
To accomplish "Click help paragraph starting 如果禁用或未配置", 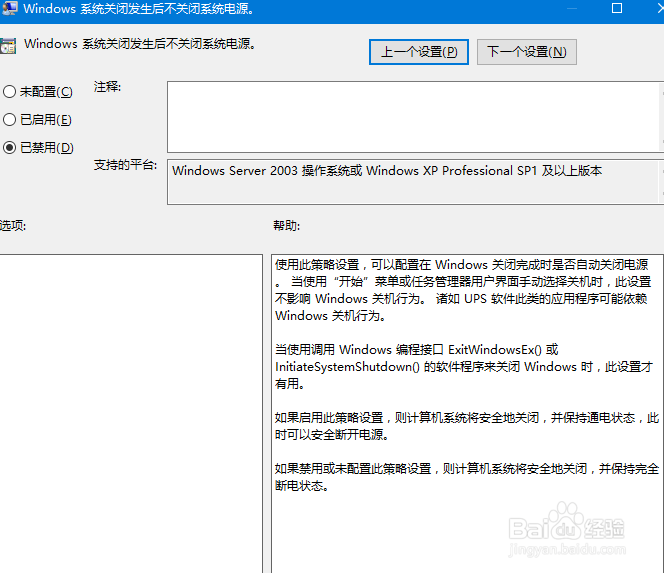I will point(467,477).
